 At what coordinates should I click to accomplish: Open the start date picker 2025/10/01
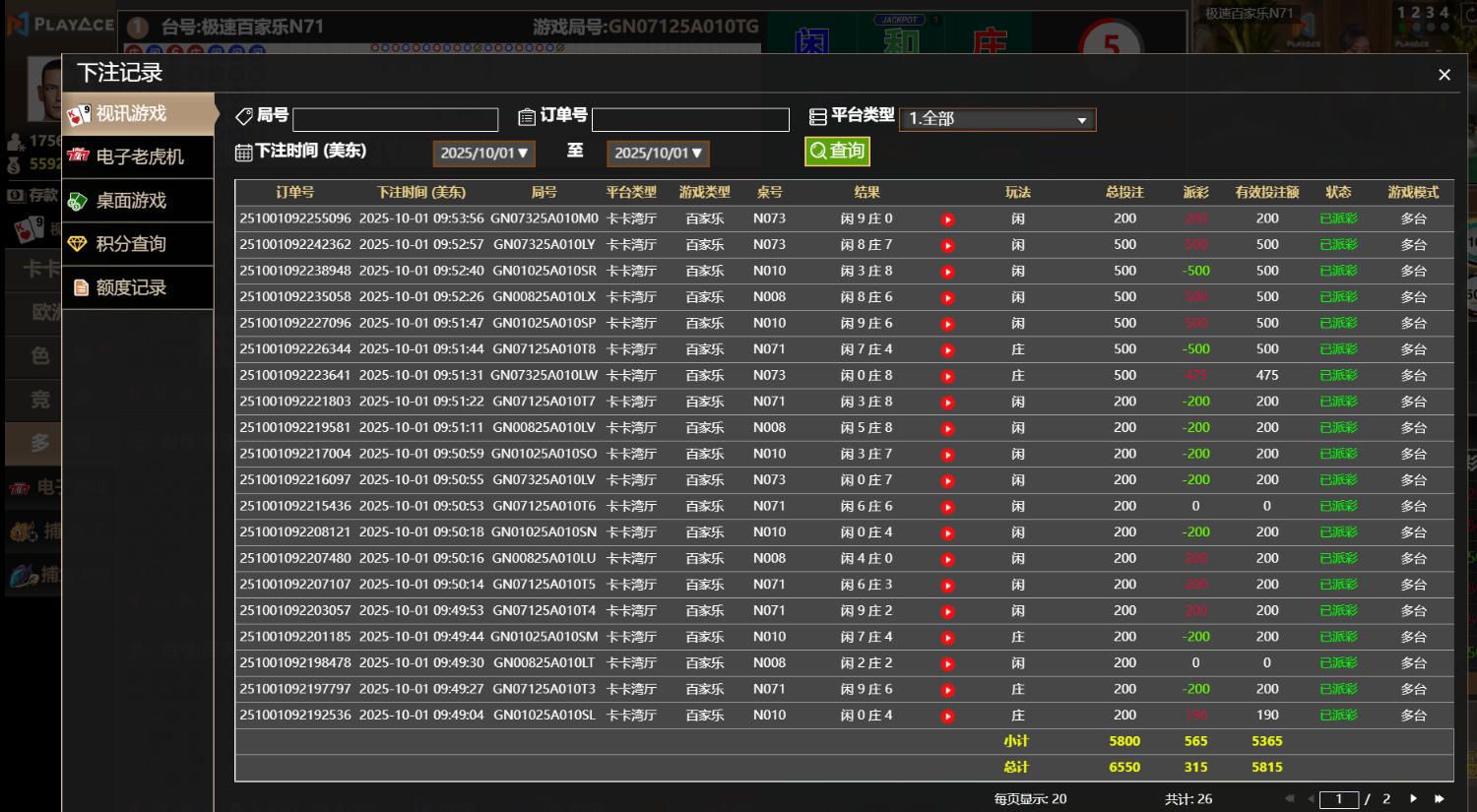pyautogui.click(x=483, y=154)
